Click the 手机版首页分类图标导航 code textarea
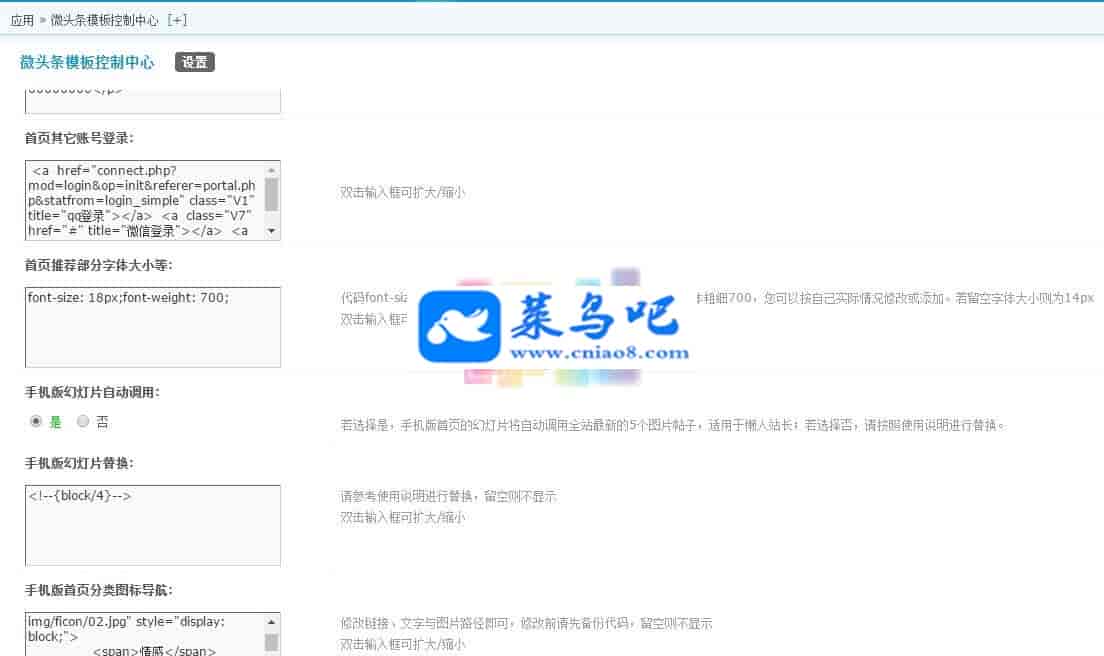1104x656 pixels. (145, 634)
